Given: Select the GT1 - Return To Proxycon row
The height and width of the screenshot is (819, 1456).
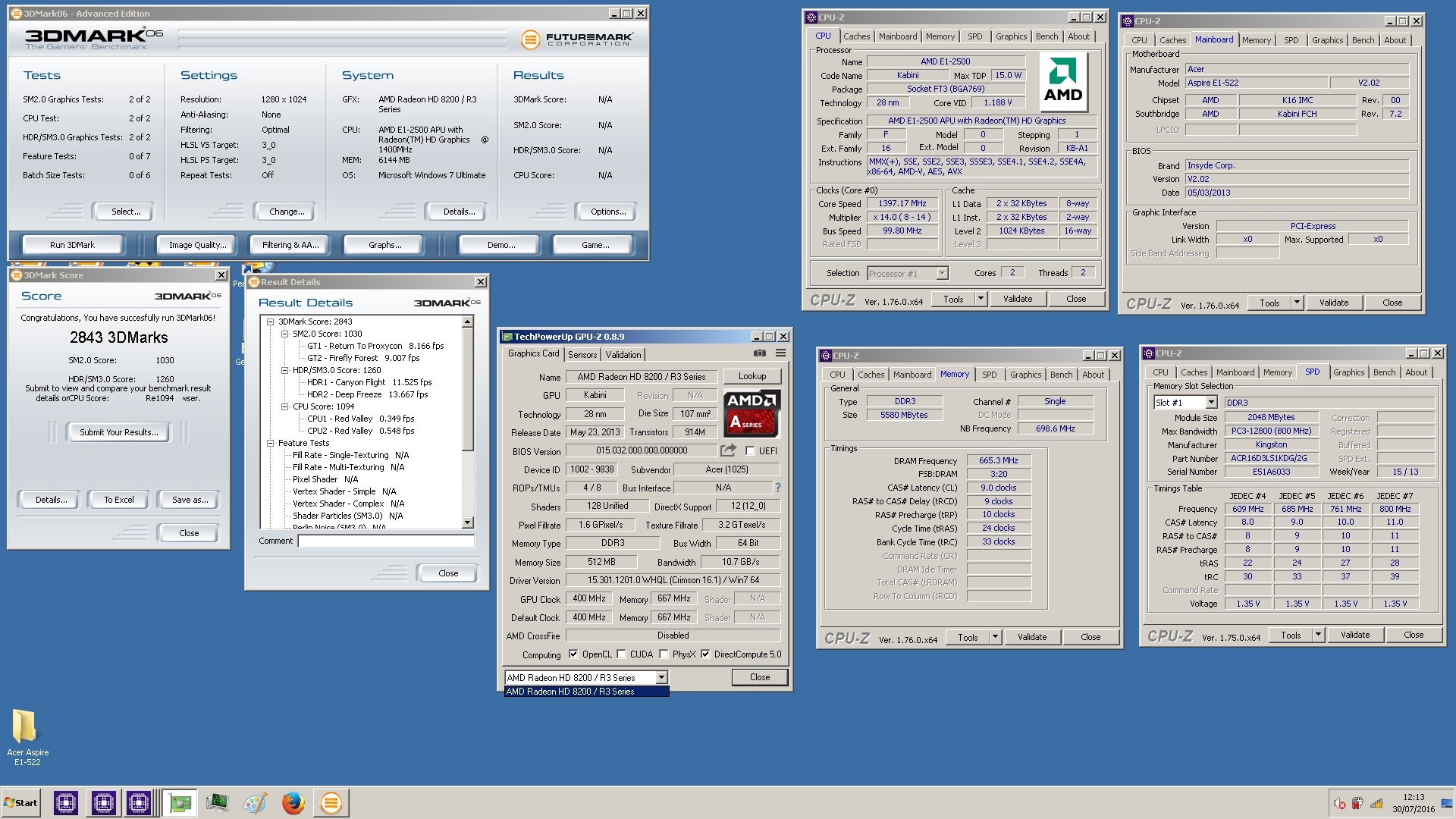Looking at the screenshot, I should tap(375, 346).
